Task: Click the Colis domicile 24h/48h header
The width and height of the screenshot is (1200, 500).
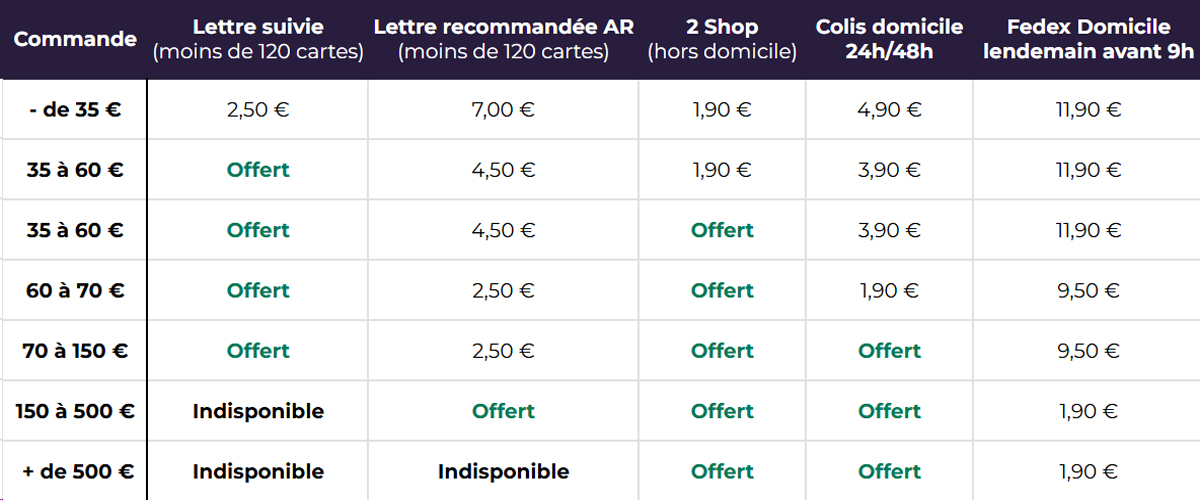Action: (889, 40)
